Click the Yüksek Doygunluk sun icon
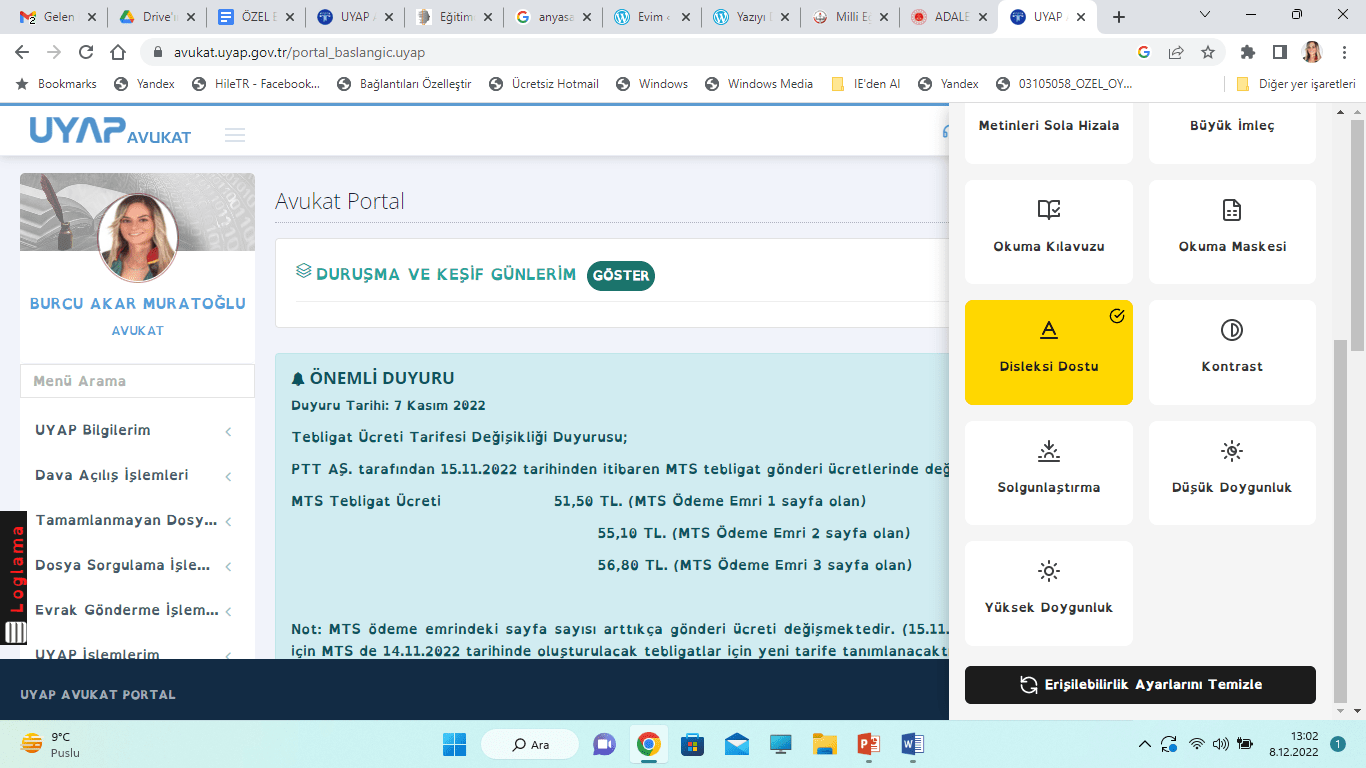Image resolution: width=1366 pixels, height=768 pixels. (1048, 571)
